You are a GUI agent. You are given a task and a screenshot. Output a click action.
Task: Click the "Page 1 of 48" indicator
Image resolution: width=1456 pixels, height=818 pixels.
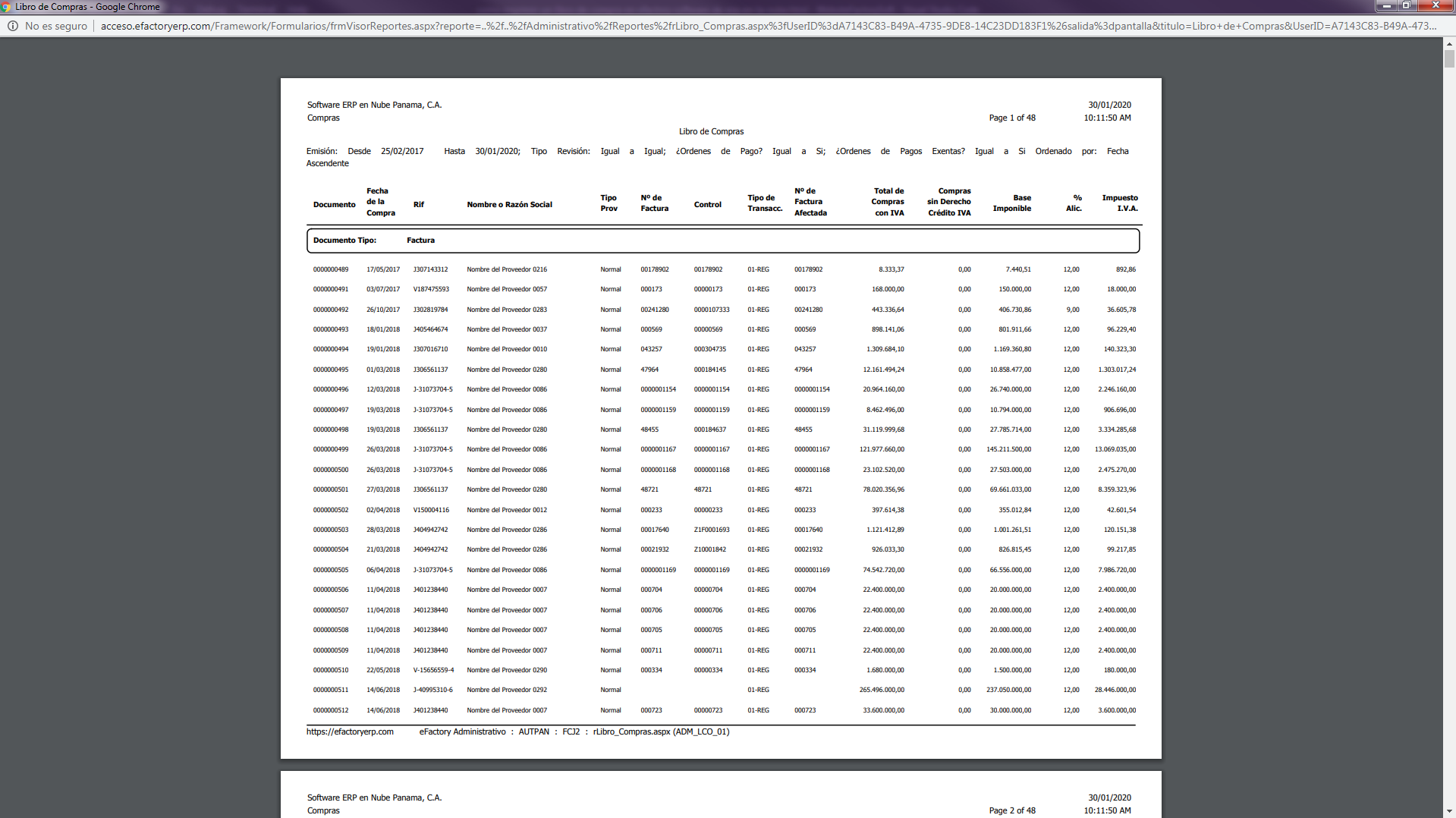pyautogui.click(x=1012, y=118)
